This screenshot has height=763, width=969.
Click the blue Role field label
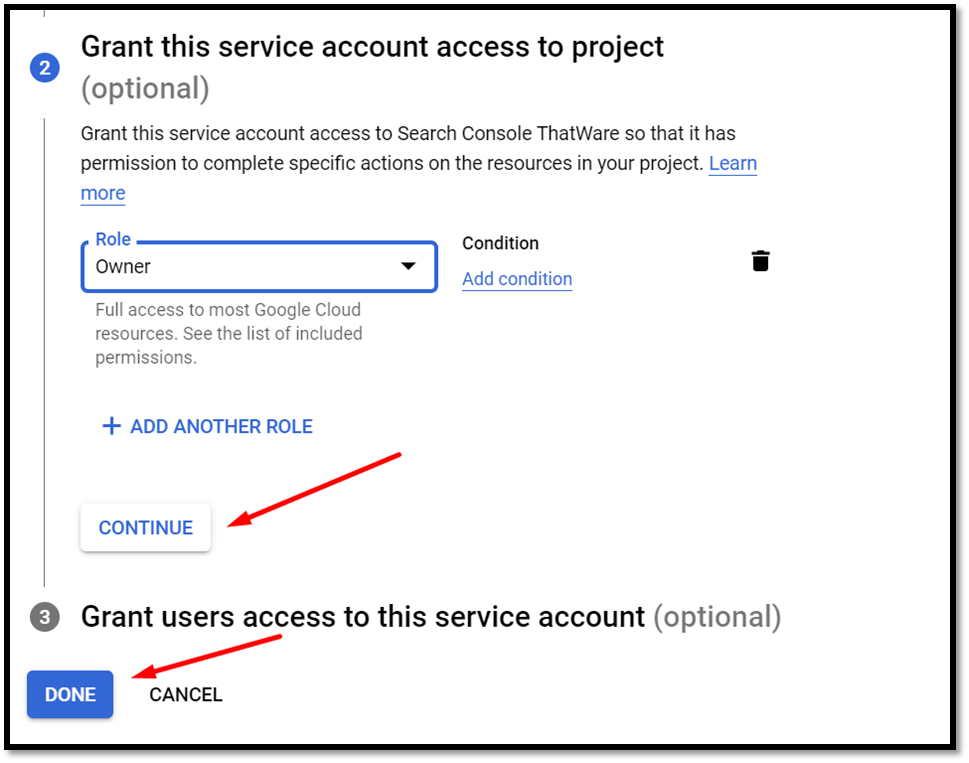click(113, 239)
